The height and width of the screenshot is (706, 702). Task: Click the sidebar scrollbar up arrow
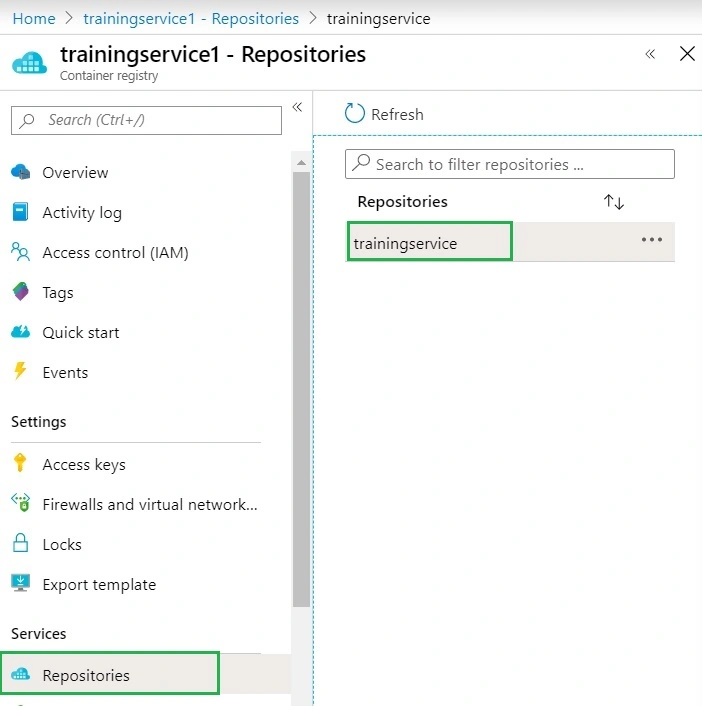tap(301, 163)
